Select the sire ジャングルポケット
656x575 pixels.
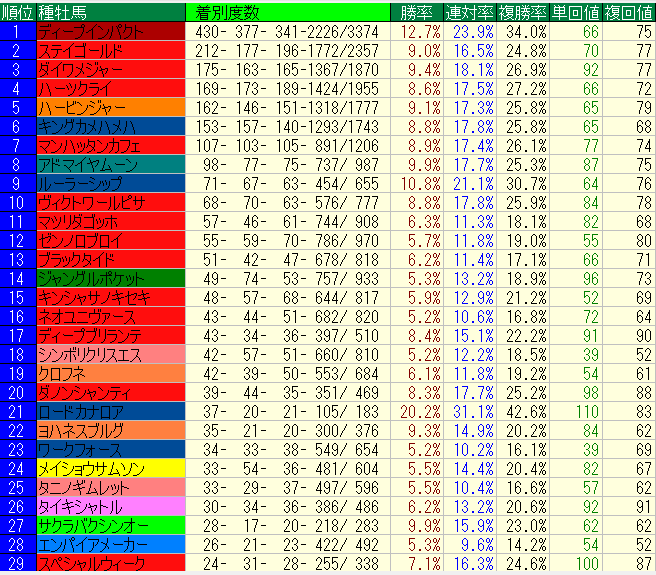click(111, 279)
